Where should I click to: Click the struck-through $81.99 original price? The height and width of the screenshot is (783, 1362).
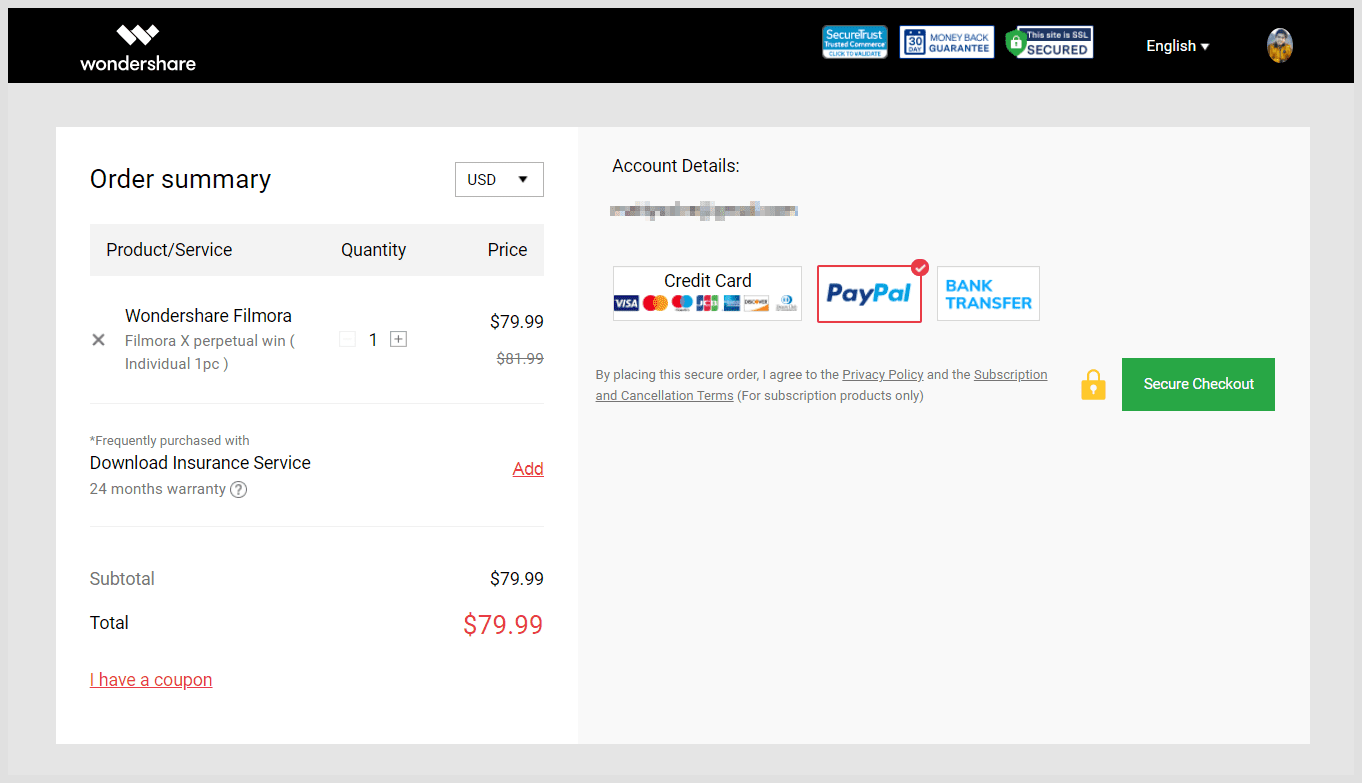(520, 358)
